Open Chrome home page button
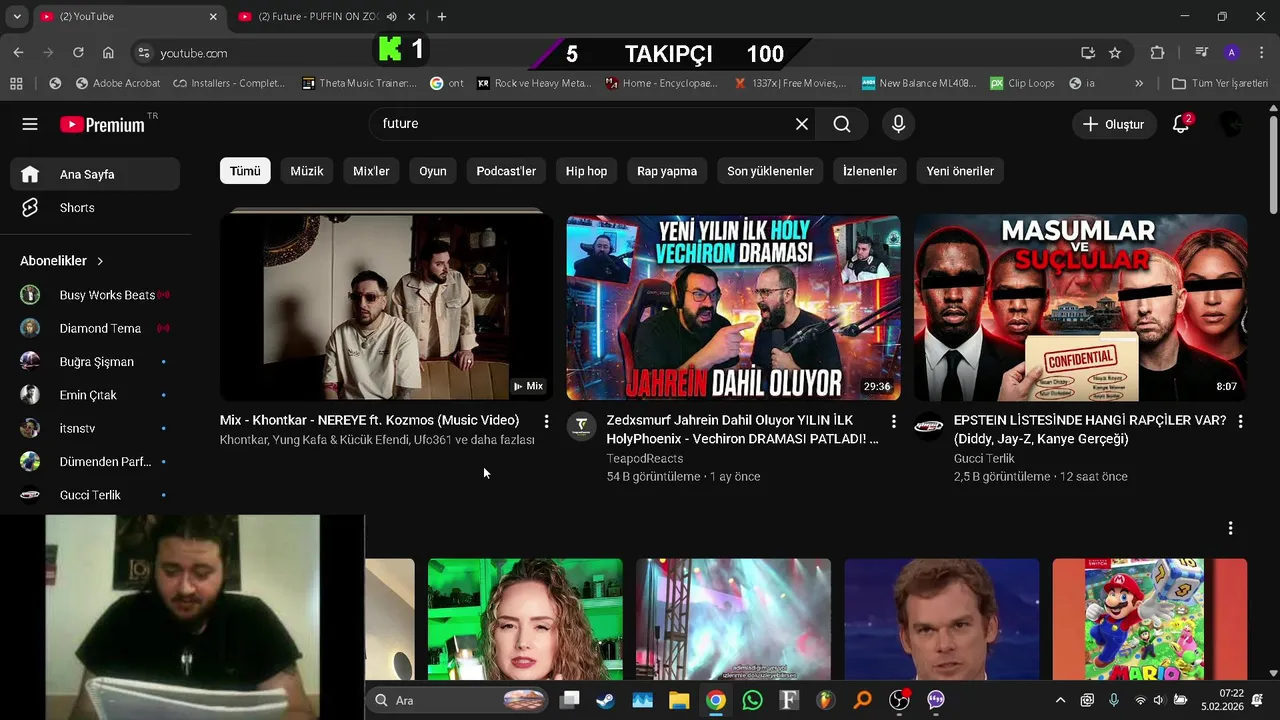Image resolution: width=1280 pixels, height=720 pixels. pos(108,53)
